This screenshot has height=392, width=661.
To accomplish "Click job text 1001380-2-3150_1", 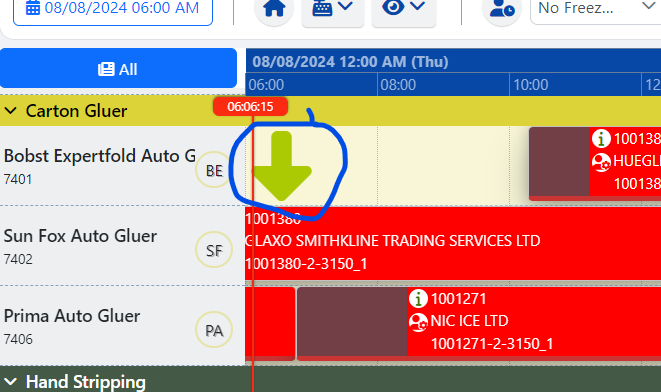I will 306,264.
